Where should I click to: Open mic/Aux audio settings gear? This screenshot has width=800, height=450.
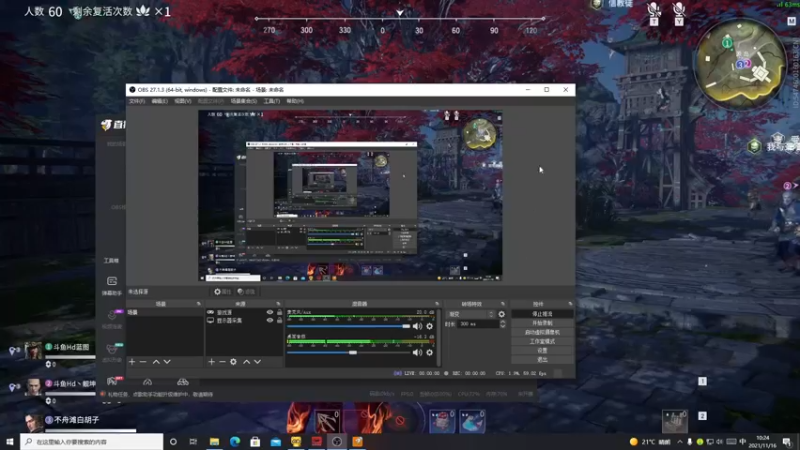tap(430, 326)
